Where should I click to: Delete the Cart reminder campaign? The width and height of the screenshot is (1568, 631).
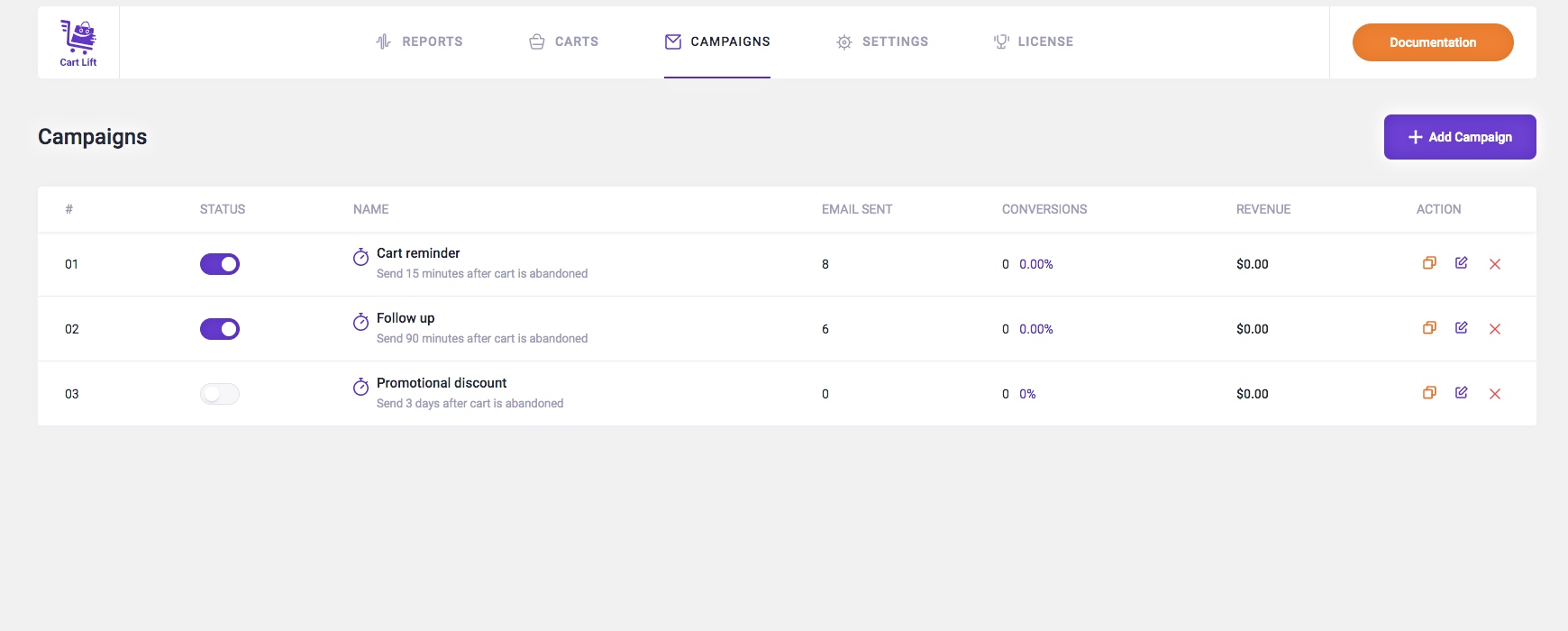click(1495, 264)
